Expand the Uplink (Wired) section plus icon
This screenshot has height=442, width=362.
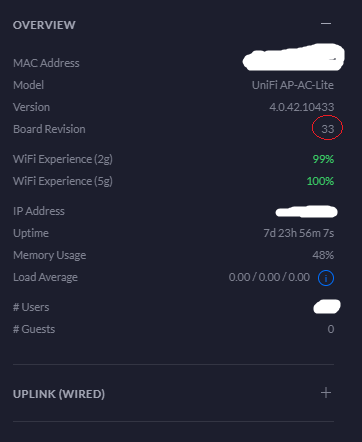point(326,393)
